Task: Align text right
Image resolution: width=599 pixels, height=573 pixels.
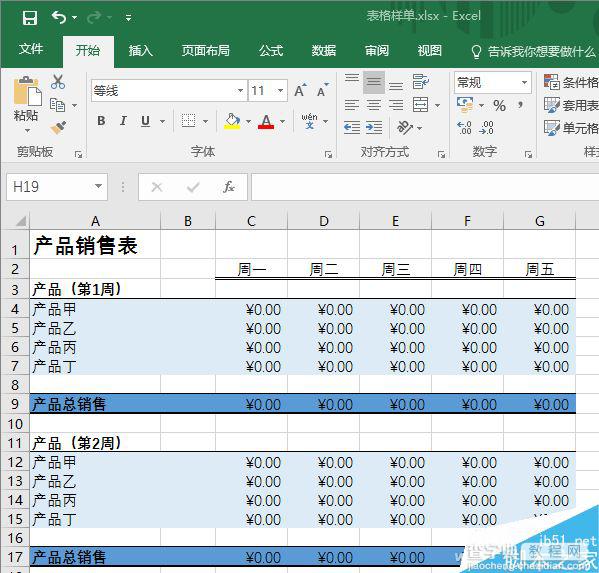Action: (x=396, y=105)
